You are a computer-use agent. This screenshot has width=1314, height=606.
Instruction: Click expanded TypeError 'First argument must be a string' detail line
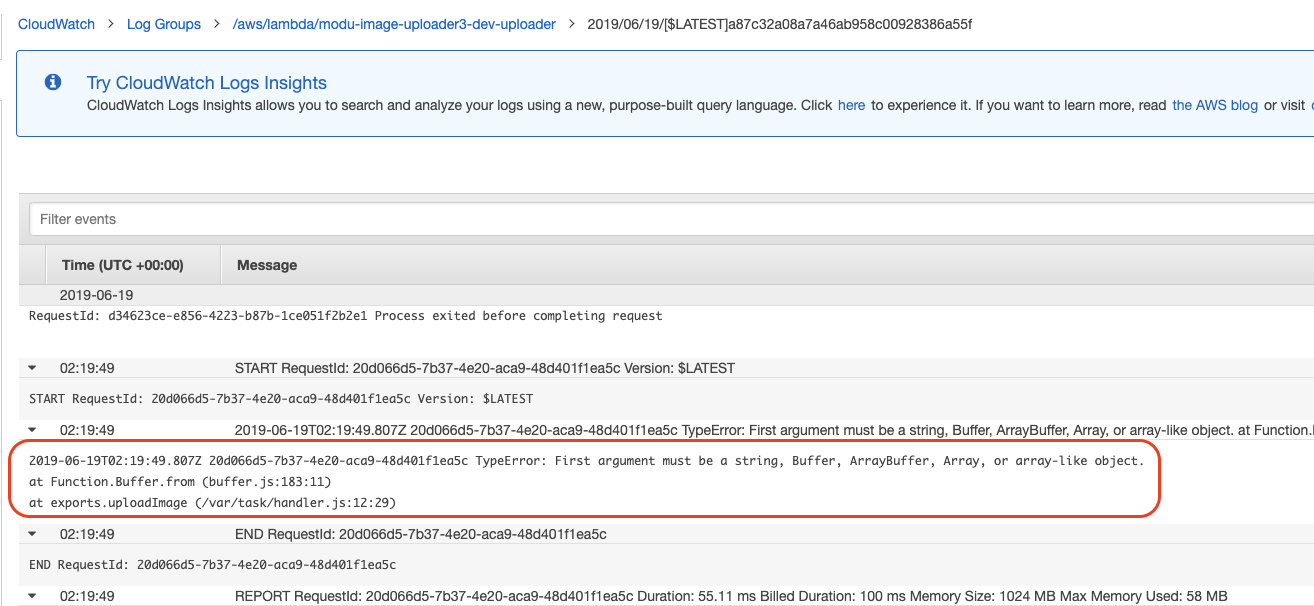pos(586,461)
